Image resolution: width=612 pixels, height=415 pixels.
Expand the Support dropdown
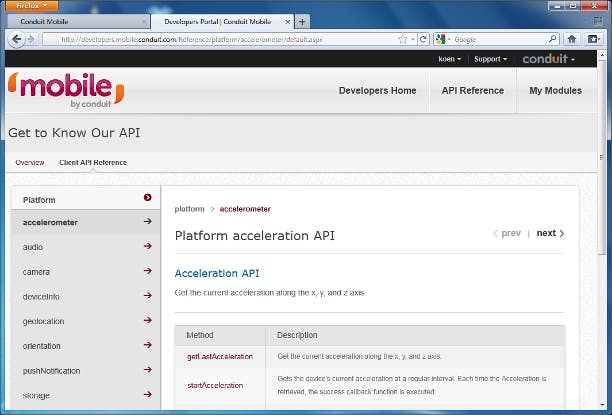tap(491, 59)
